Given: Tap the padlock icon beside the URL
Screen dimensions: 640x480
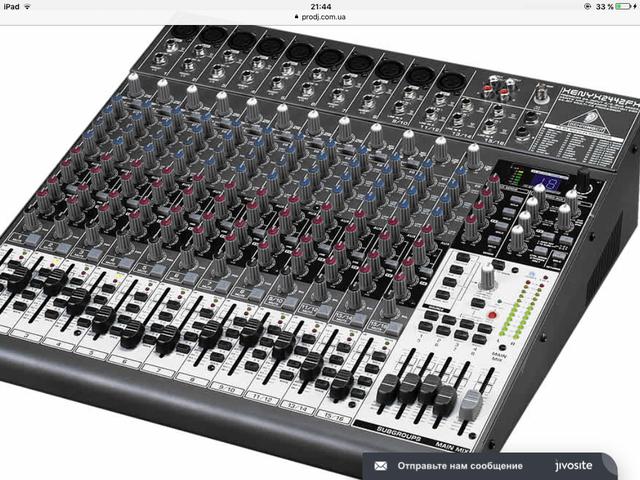Looking at the screenshot, I should click(294, 17).
